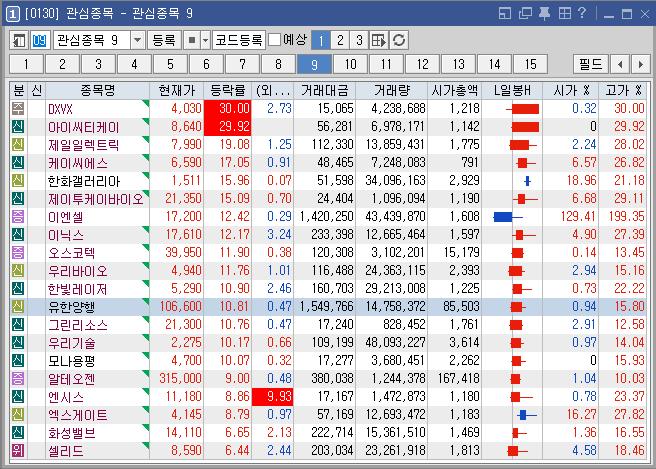The width and height of the screenshot is (656, 469).
Task: Select the DXVX stock name
Action: pyautogui.click(x=60, y=109)
